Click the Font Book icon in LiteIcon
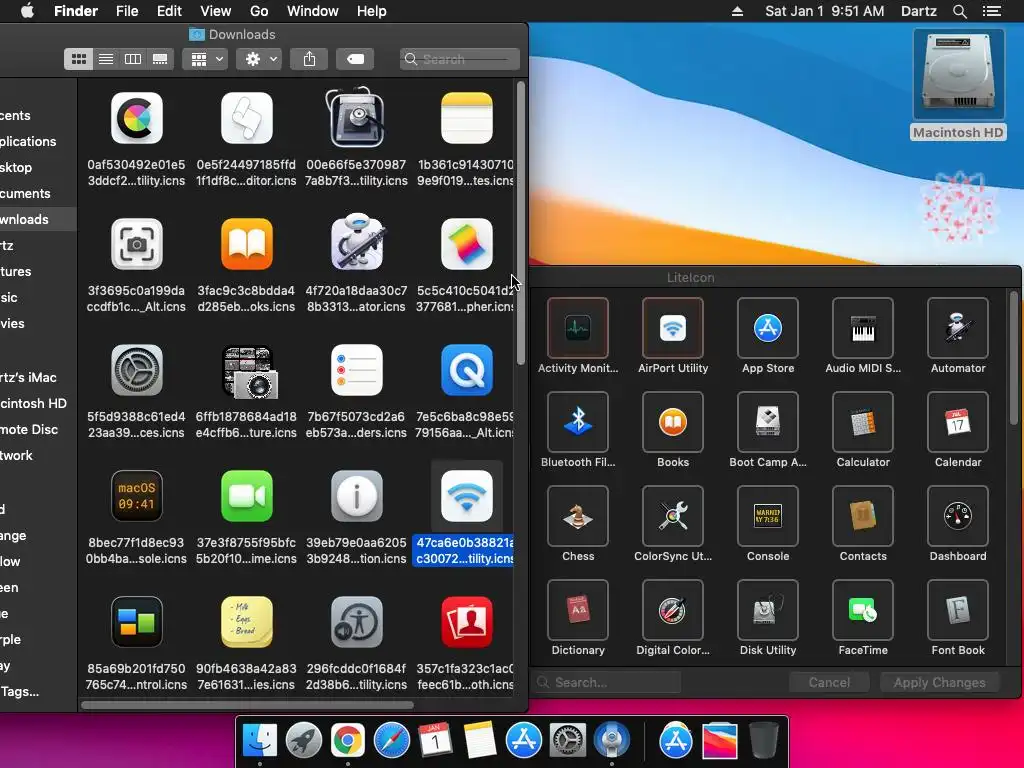This screenshot has height=768, width=1024. coord(958,610)
